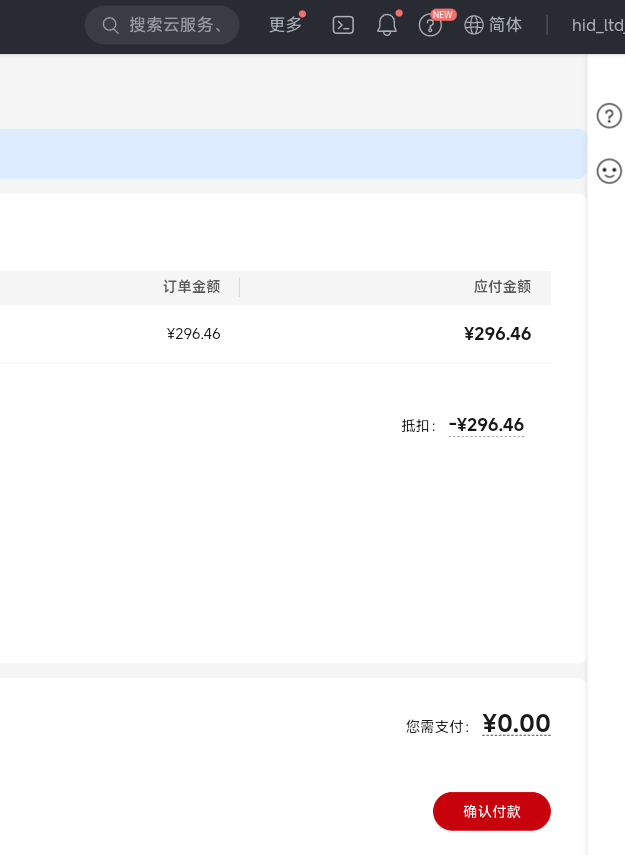The height and width of the screenshot is (855, 625).
Task: Click the -¥296.46 deduction amount
Action: tap(486, 425)
